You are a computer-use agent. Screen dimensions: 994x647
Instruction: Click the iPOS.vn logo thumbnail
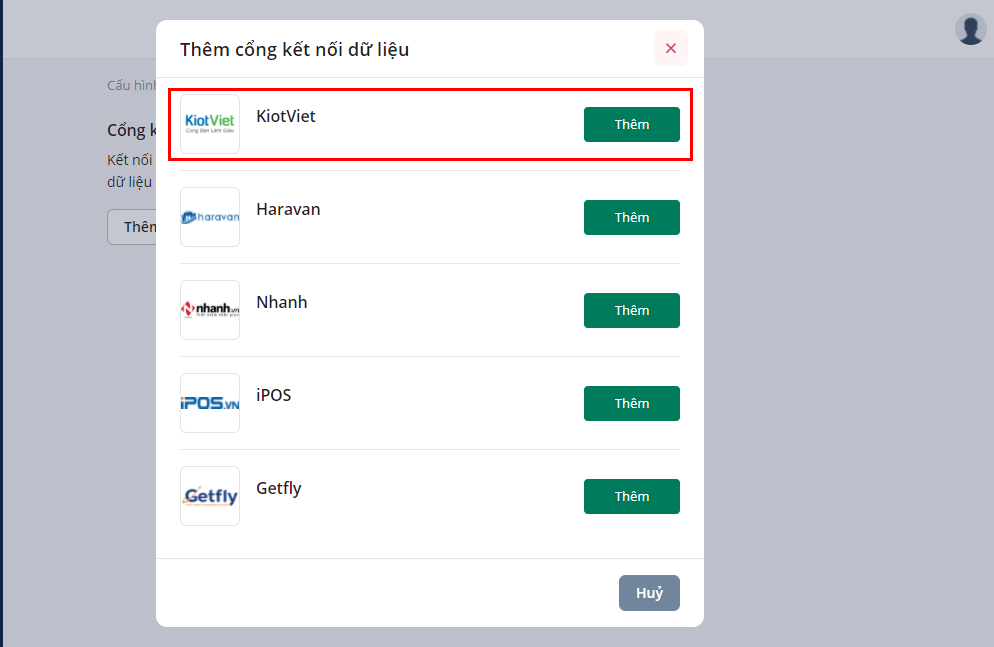(x=210, y=403)
